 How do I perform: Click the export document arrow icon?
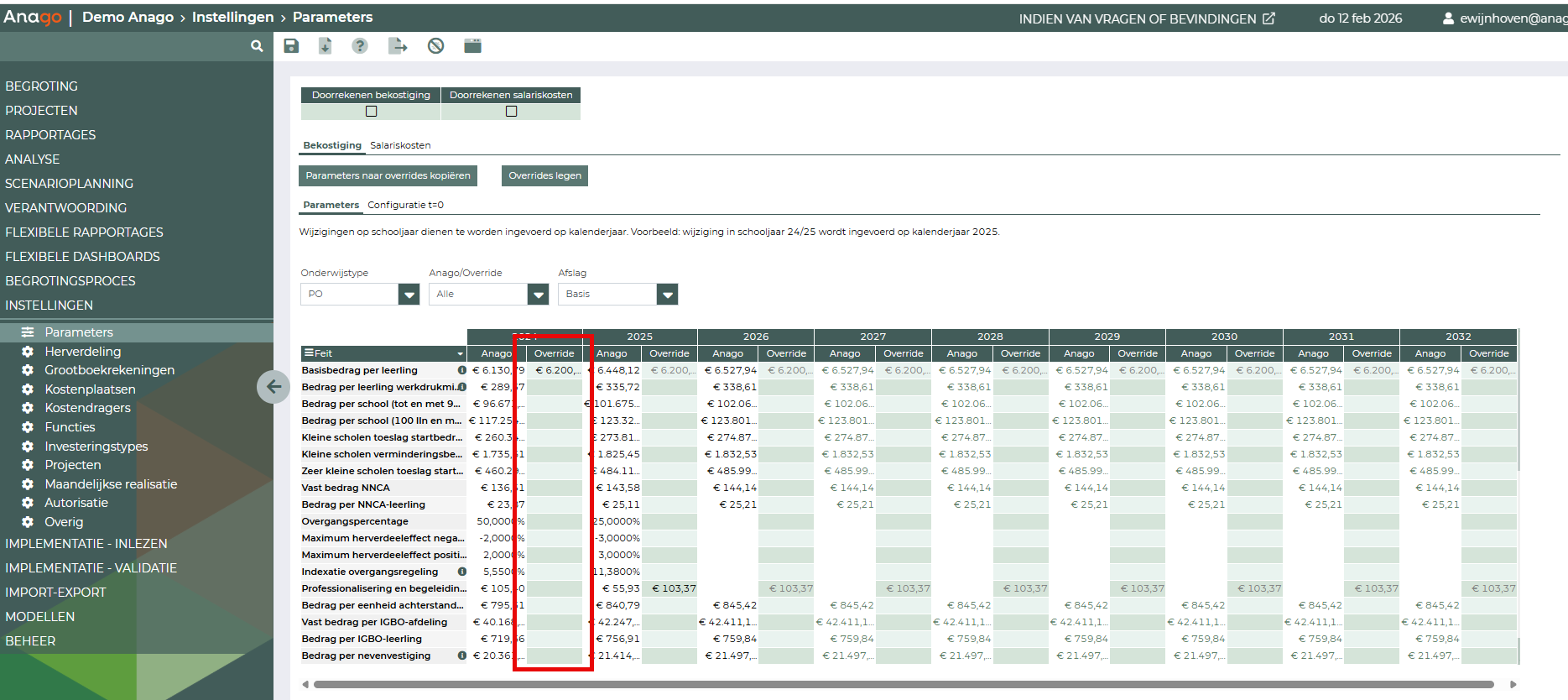[398, 46]
